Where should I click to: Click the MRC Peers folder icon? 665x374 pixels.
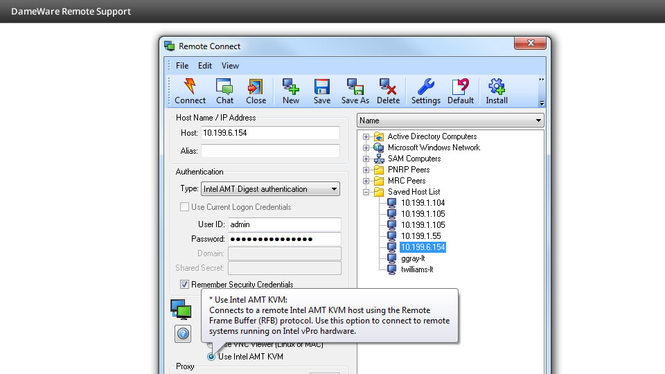(x=379, y=181)
